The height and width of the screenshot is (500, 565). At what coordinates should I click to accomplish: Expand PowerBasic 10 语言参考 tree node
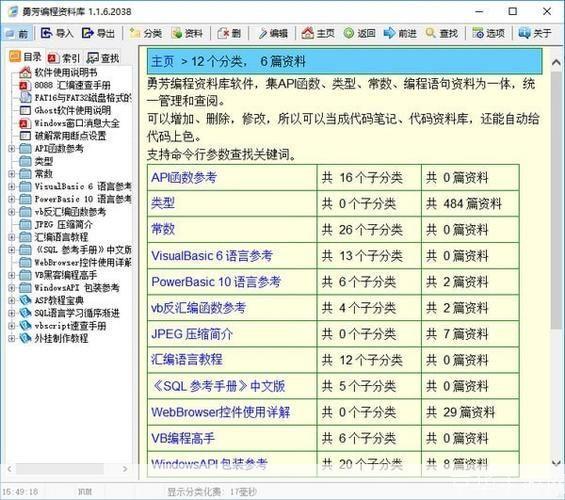pyautogui.click(x=12, y=199)
